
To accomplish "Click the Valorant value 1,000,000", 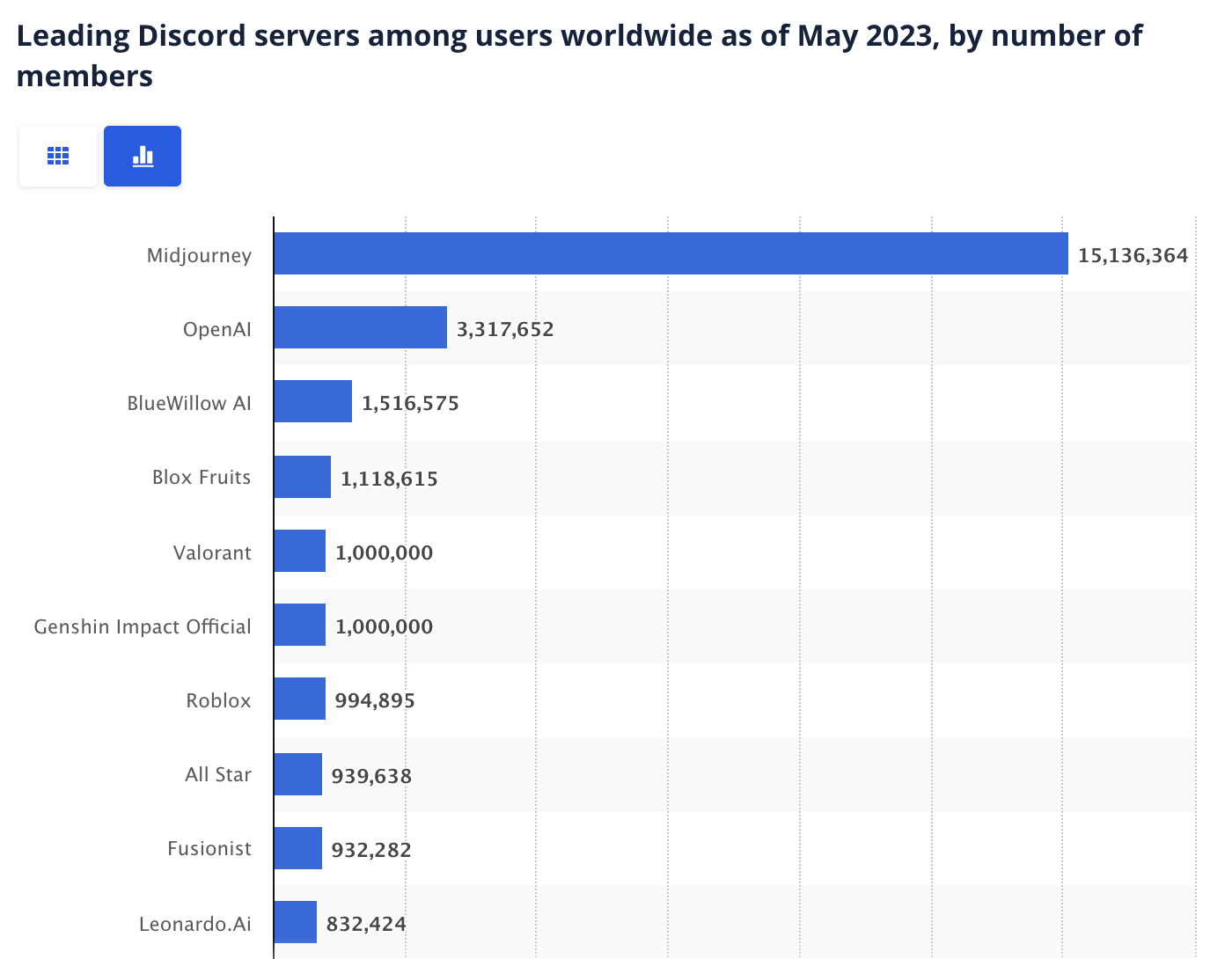I will pyautogui.click(x=385, y=553).
